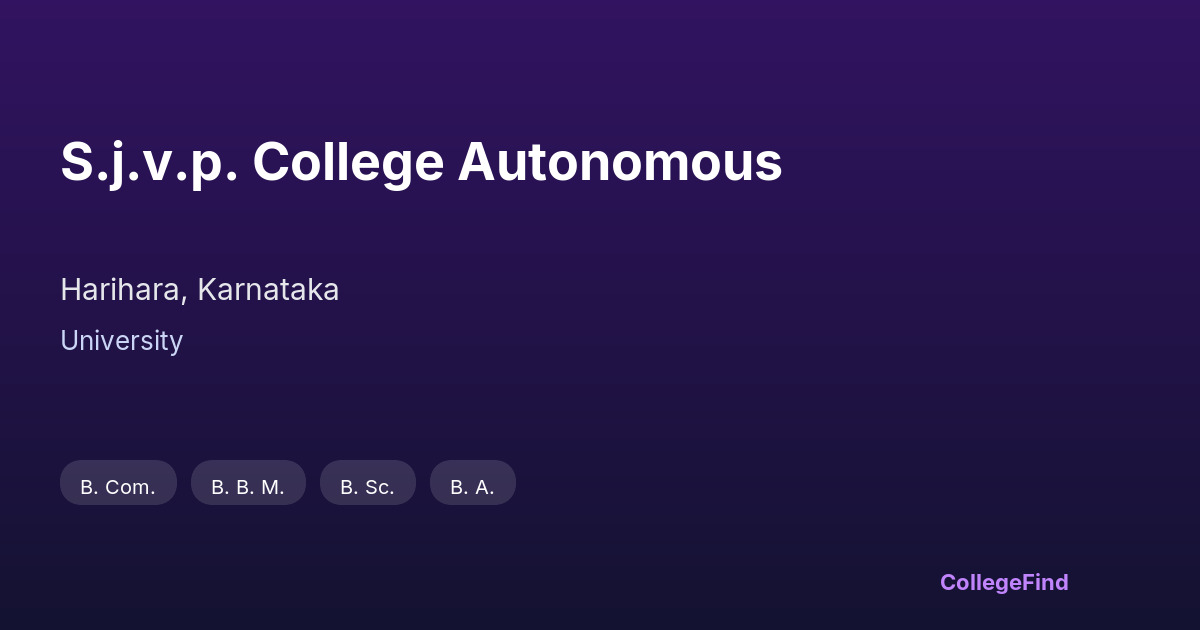Click the word College in the heading
The width and height of the screenshot is (1200, 630).
point(347,162)
